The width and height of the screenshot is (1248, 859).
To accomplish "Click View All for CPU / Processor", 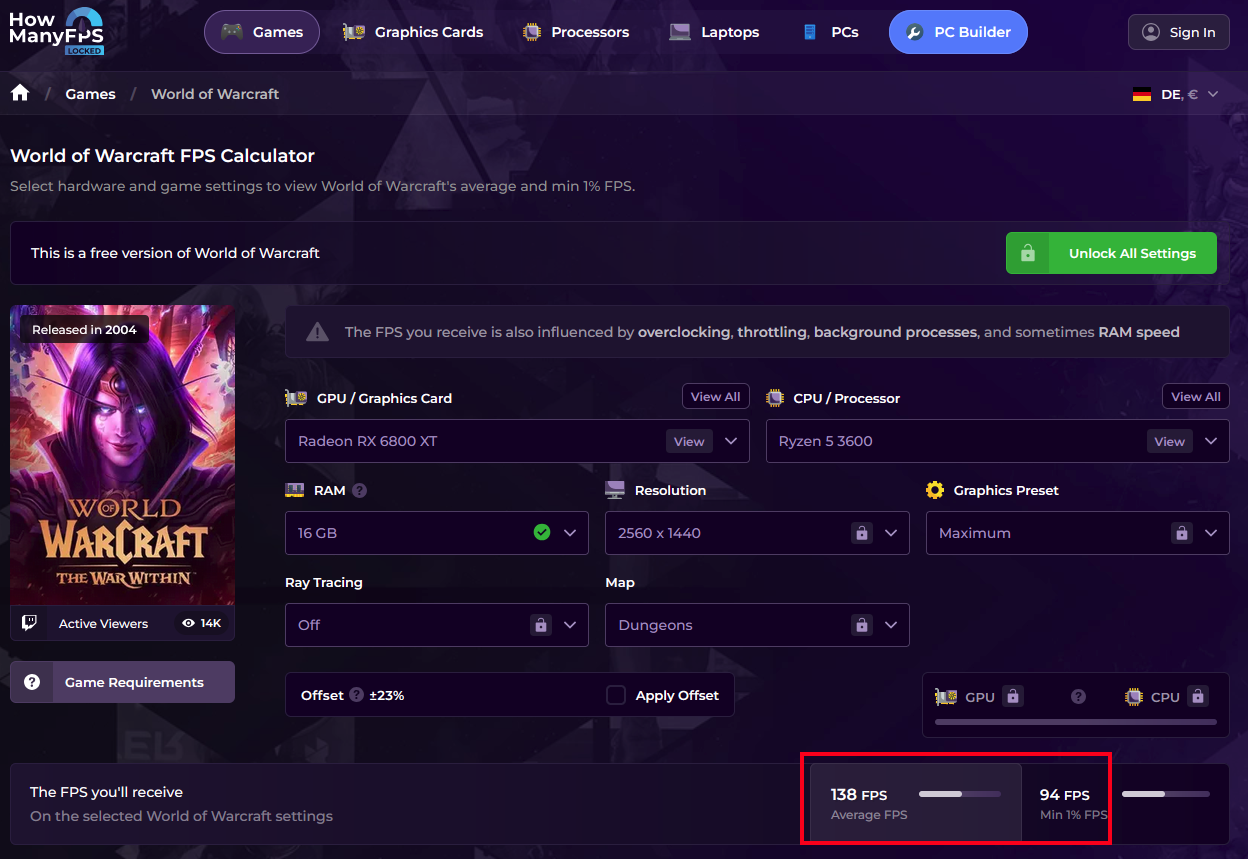I will pyautogui.click(x=1196, y=397).
